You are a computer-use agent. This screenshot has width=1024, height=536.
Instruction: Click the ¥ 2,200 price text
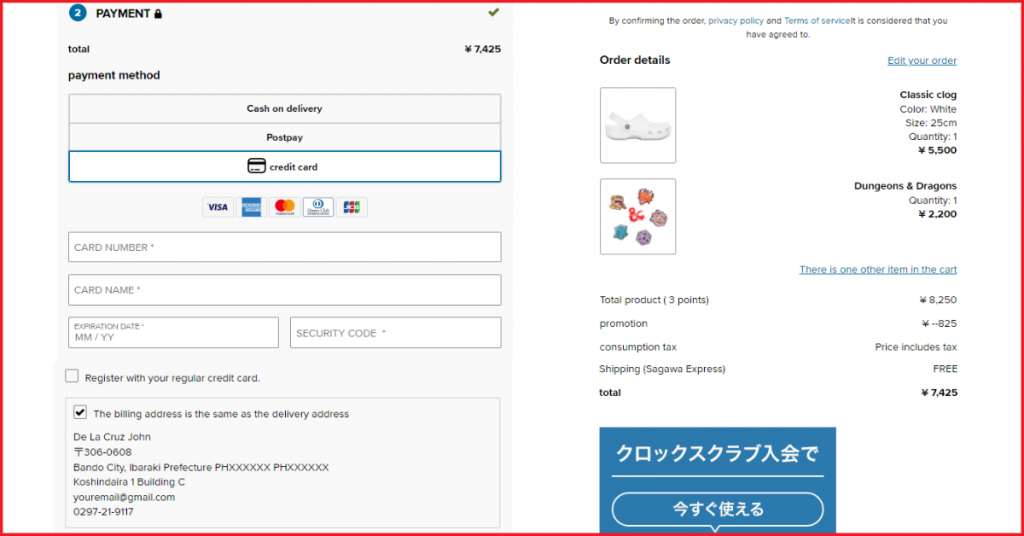click(937, 214)
